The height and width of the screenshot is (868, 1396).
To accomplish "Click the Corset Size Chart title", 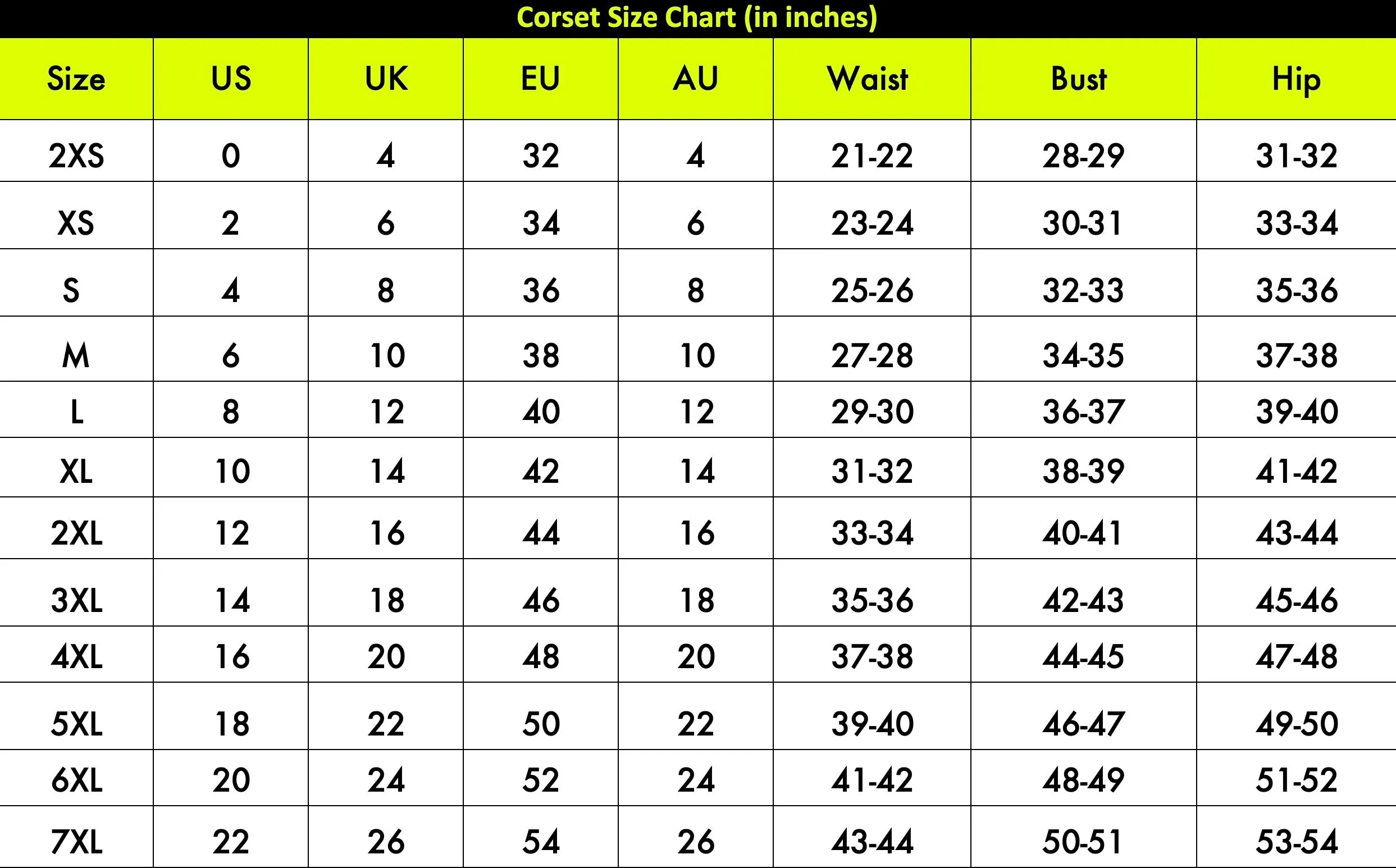I will click(697, 17).
